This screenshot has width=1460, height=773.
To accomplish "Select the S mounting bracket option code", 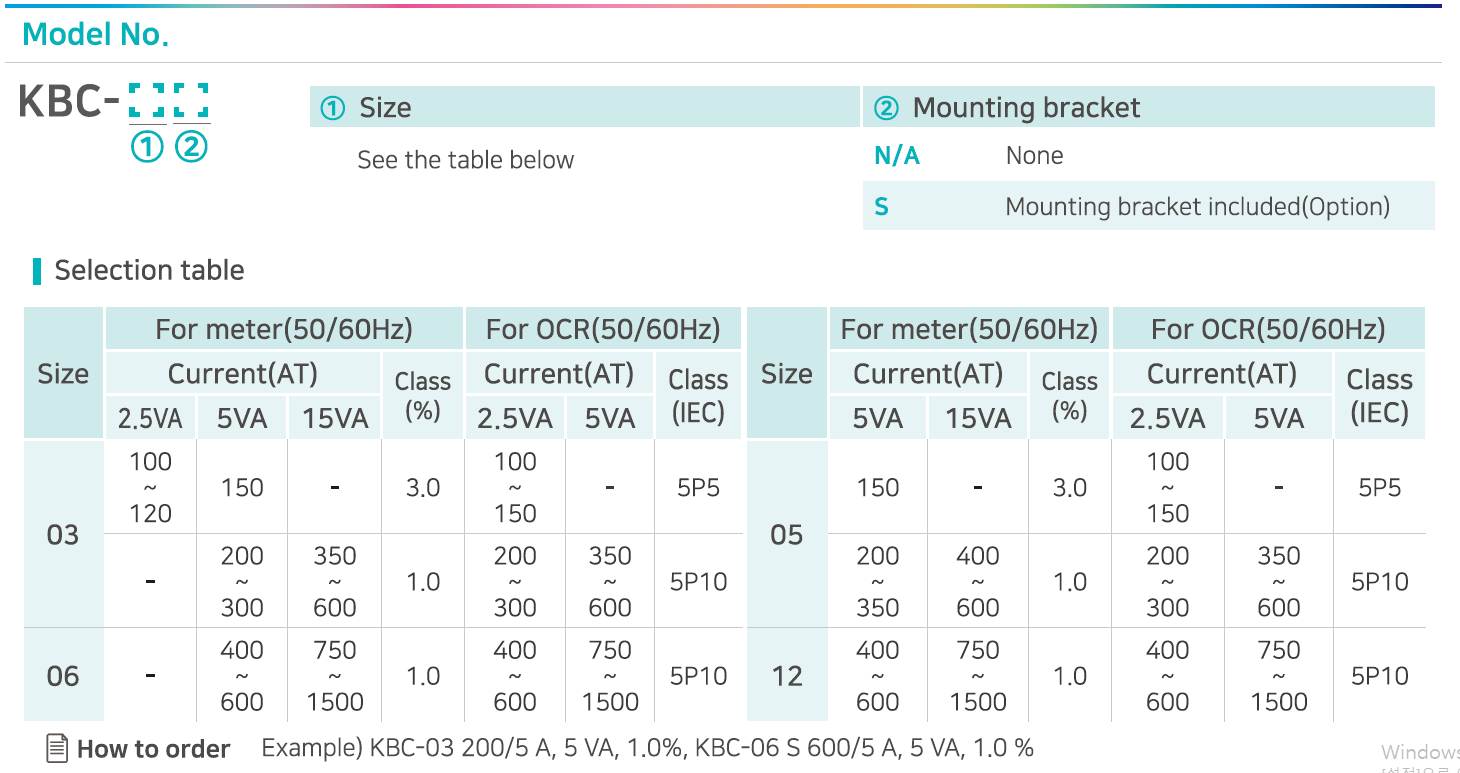I will click(881, 207).
